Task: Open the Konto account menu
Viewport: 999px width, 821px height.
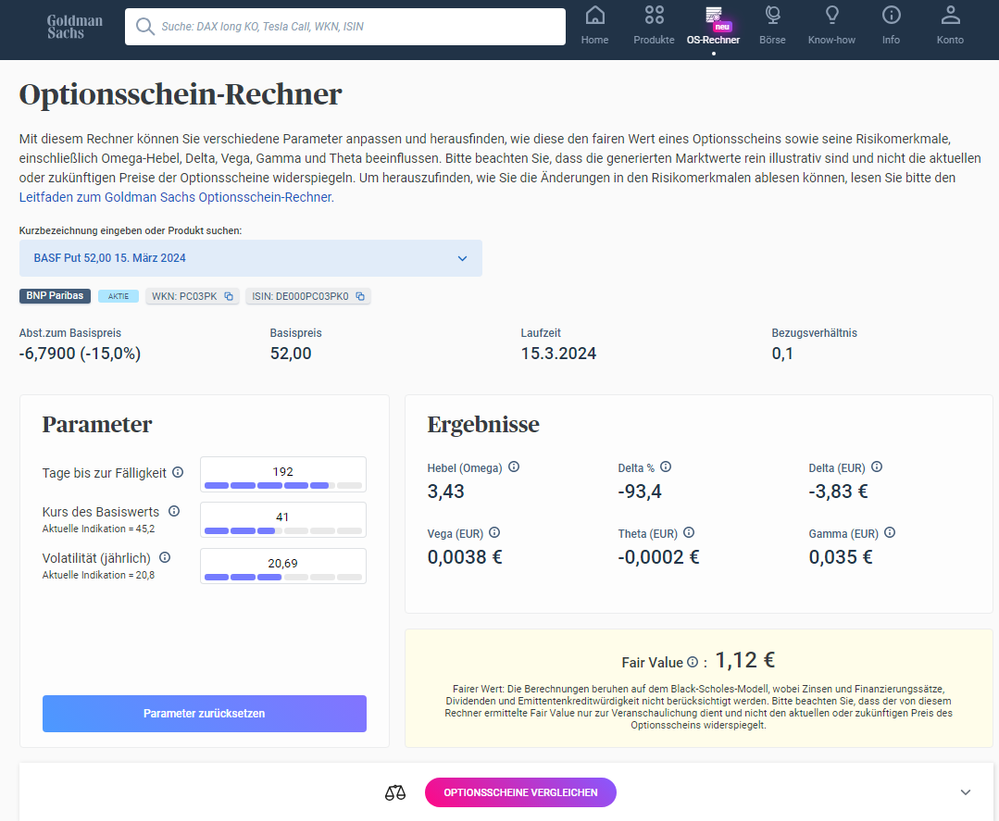Action: [x=950, y=26]
